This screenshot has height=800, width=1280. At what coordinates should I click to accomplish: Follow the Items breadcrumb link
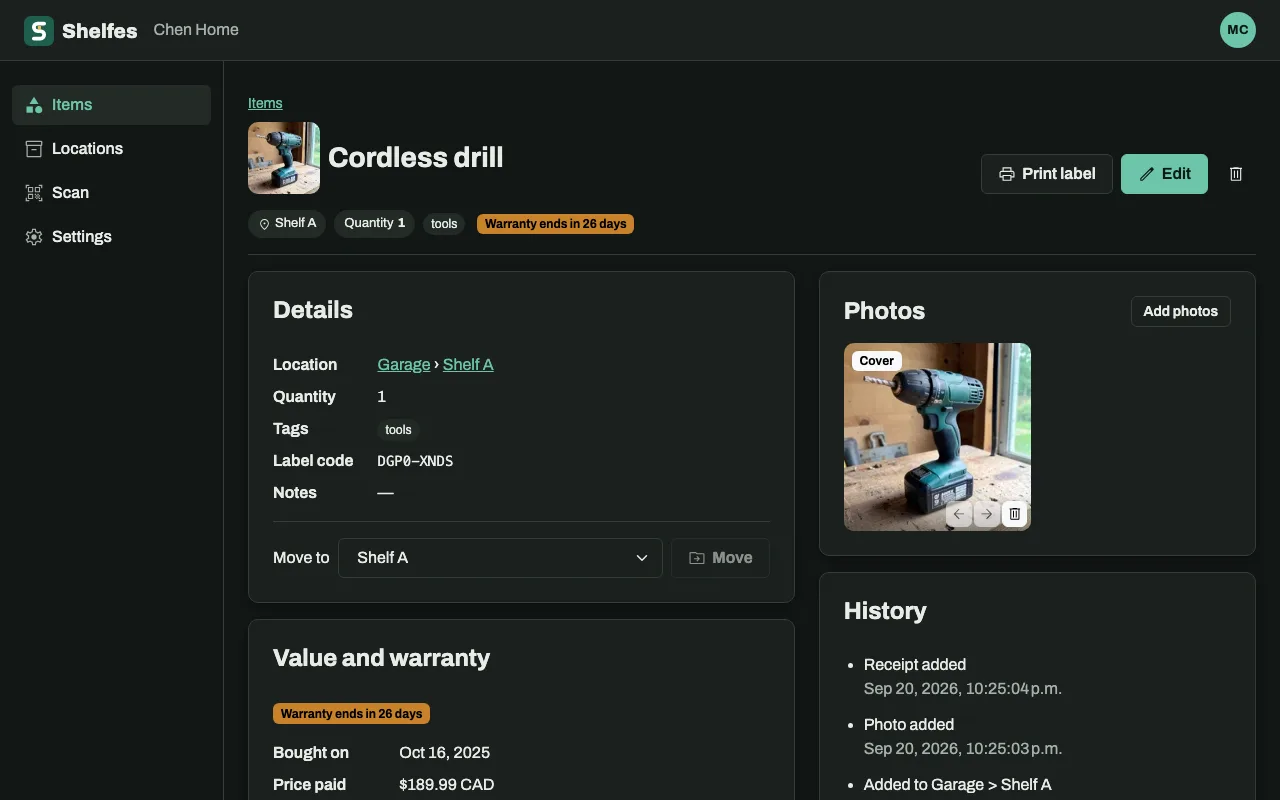[x=265, y=103]
